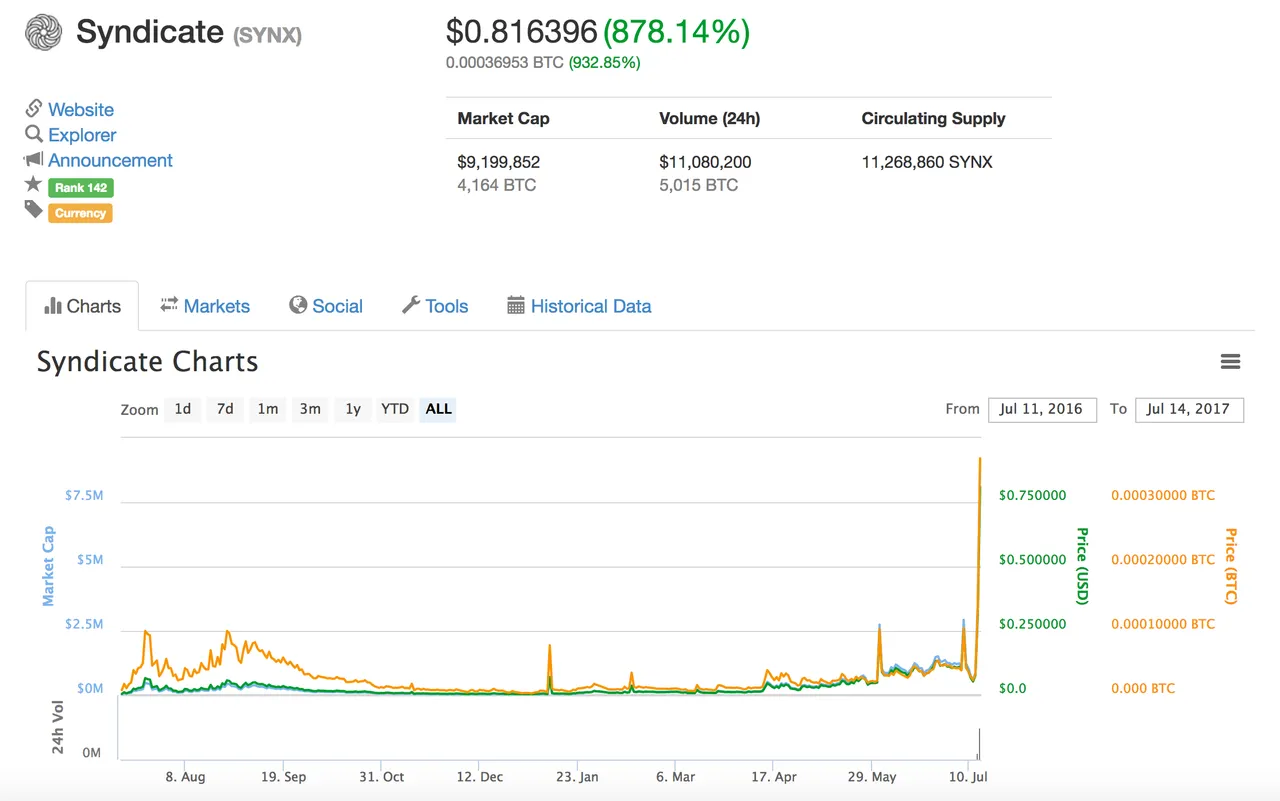Select the Charts tab
Viewport: 1280px width, 801px height.
pyautogui.click(x=82, y=306)
